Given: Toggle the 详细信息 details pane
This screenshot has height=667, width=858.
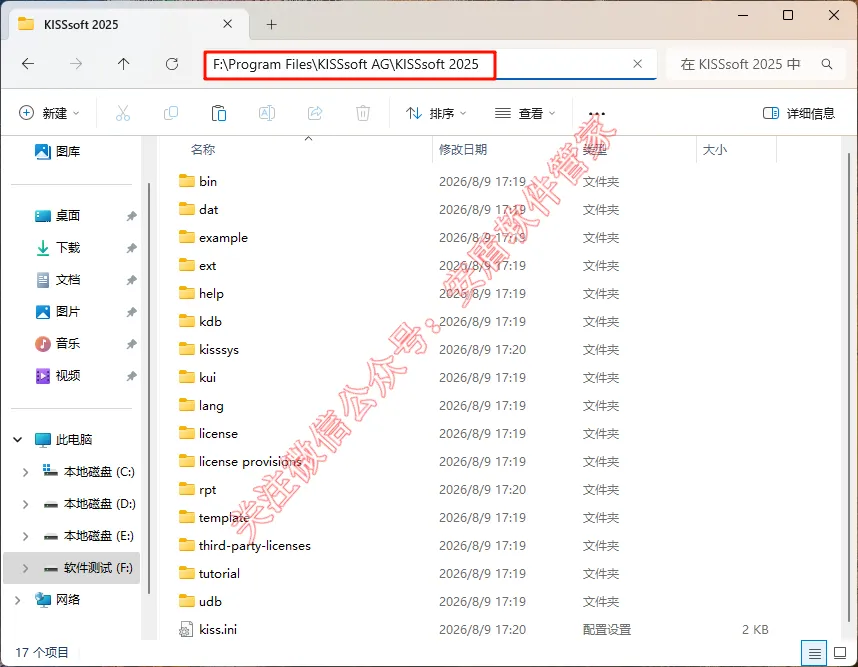Looking at the screenshot, I should click(x=798, y=113).
